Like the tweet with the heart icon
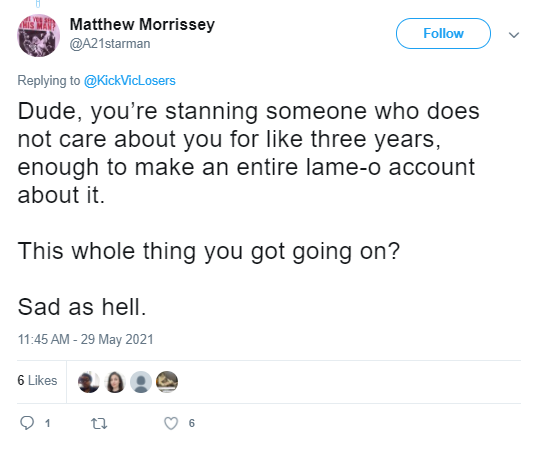The width and height of the screenshot is (539, 456). pos(171,423)
